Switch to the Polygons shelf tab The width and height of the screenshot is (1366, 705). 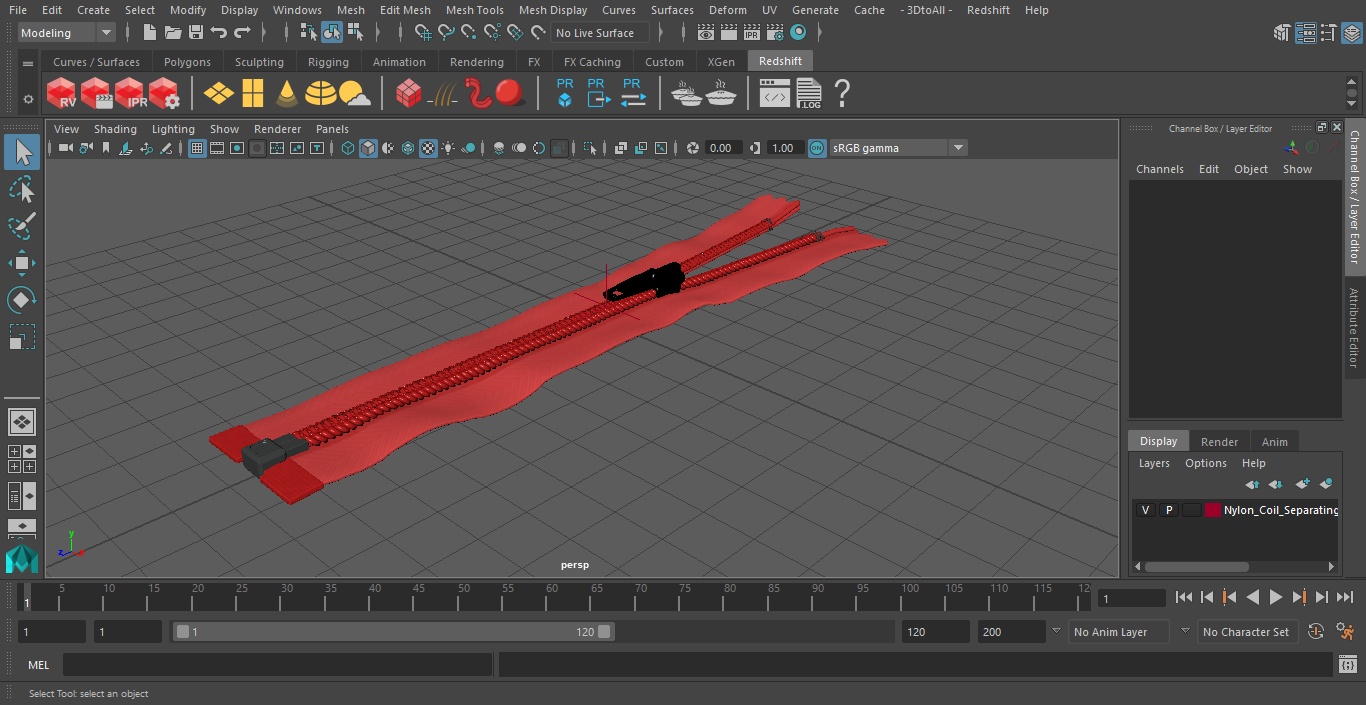pyautogui.click(x=187, y=62)
